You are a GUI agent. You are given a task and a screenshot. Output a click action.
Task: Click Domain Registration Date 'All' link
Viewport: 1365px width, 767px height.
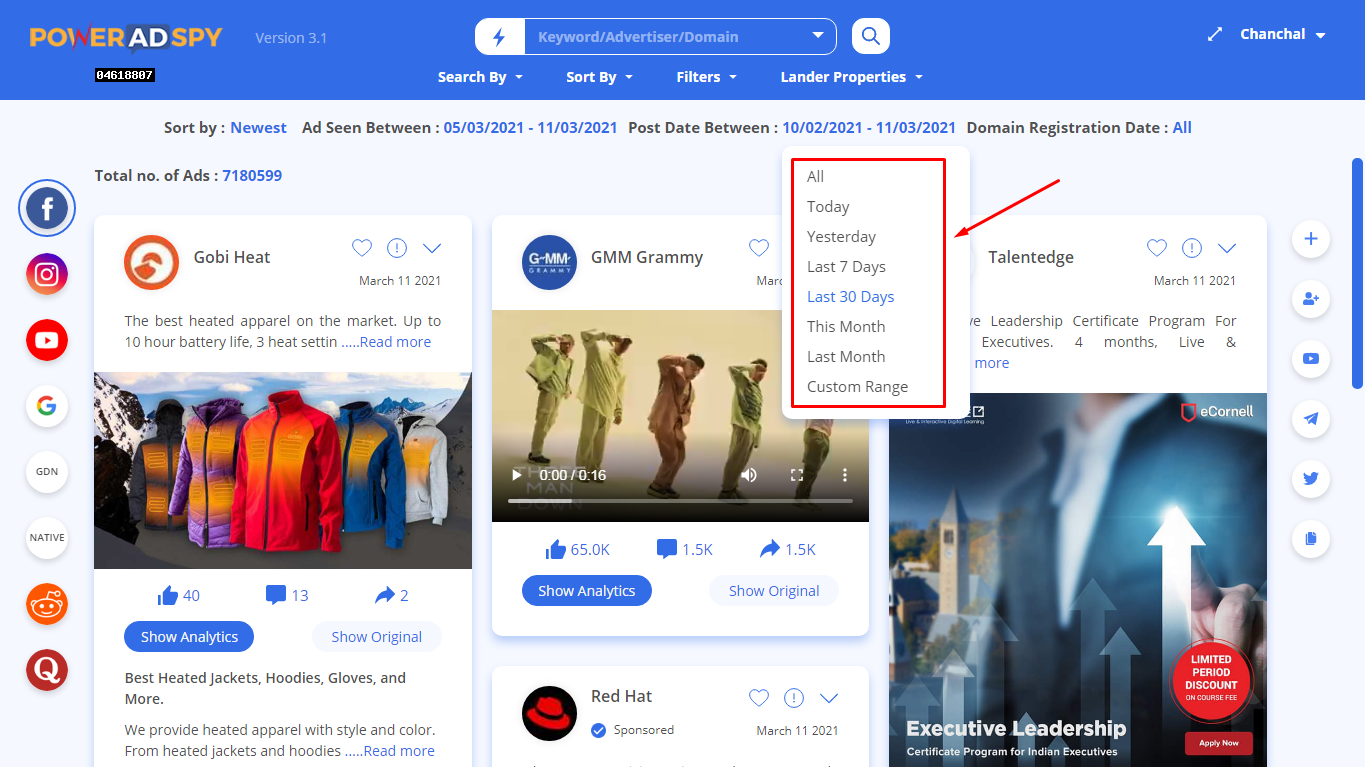tap(1182, 128)
